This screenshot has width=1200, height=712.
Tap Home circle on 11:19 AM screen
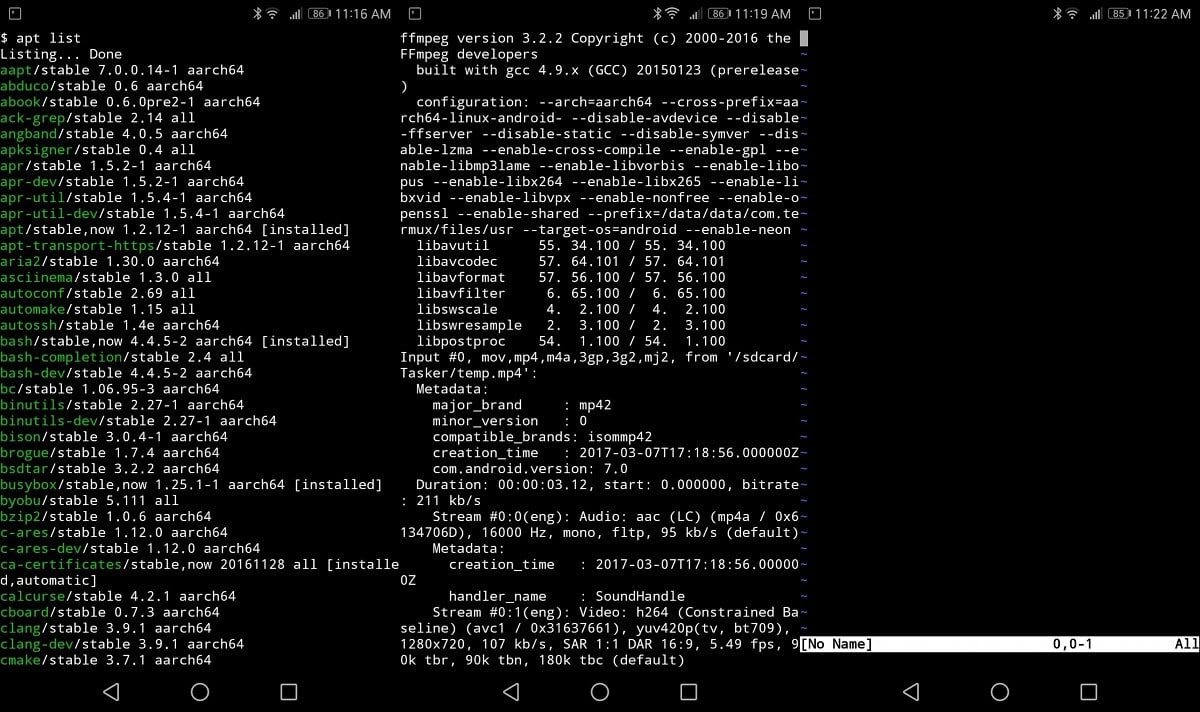[600, 691]
